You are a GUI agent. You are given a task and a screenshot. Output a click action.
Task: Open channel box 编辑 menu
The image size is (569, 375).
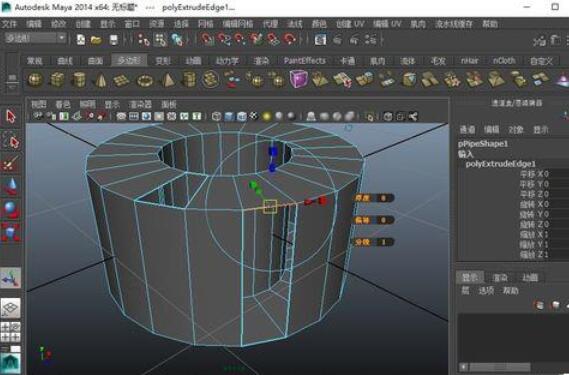click(491, 130)
